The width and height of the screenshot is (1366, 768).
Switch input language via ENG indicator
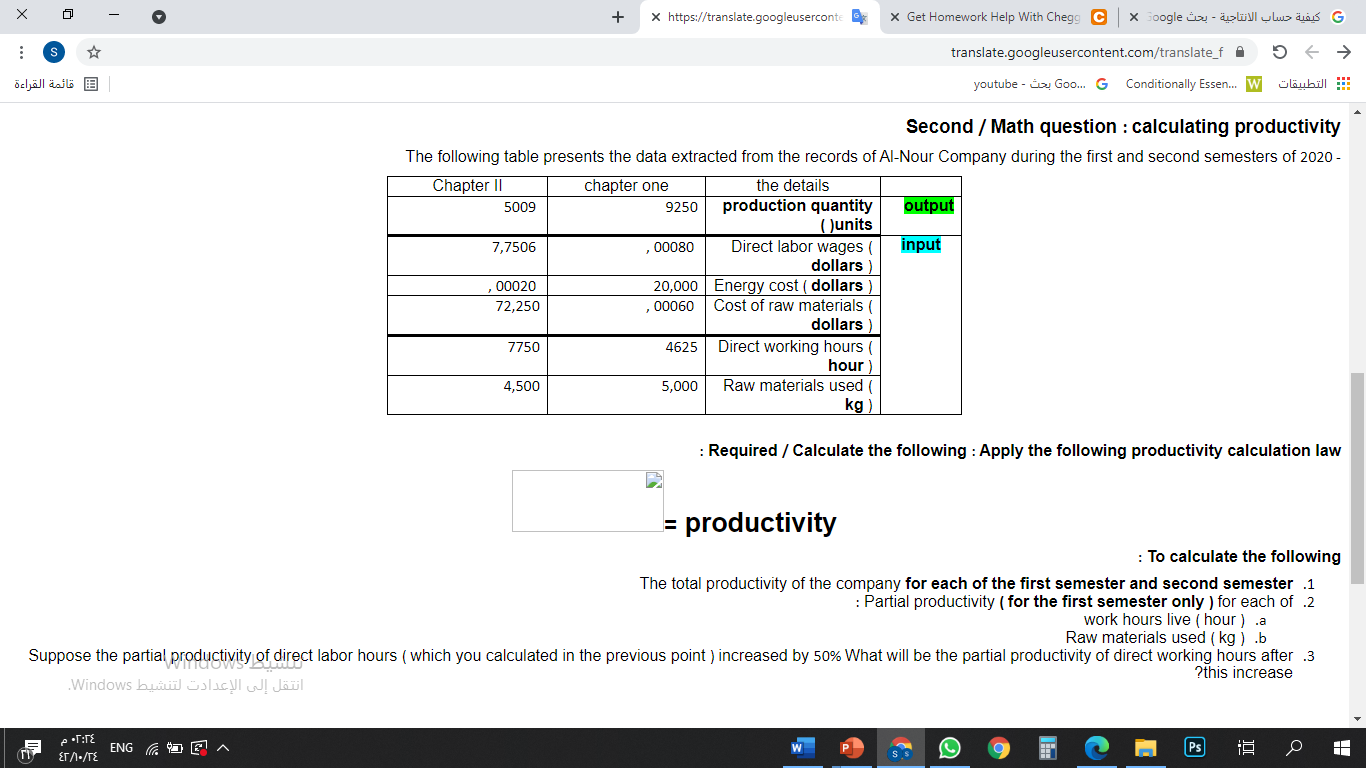(x=121, y=748)
